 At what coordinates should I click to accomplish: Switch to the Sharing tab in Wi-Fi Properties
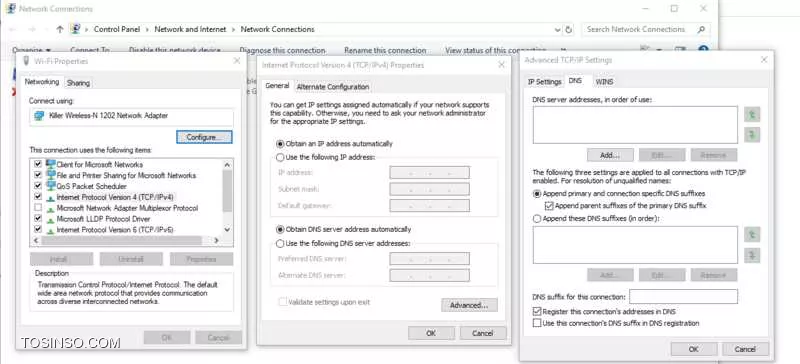78,83
